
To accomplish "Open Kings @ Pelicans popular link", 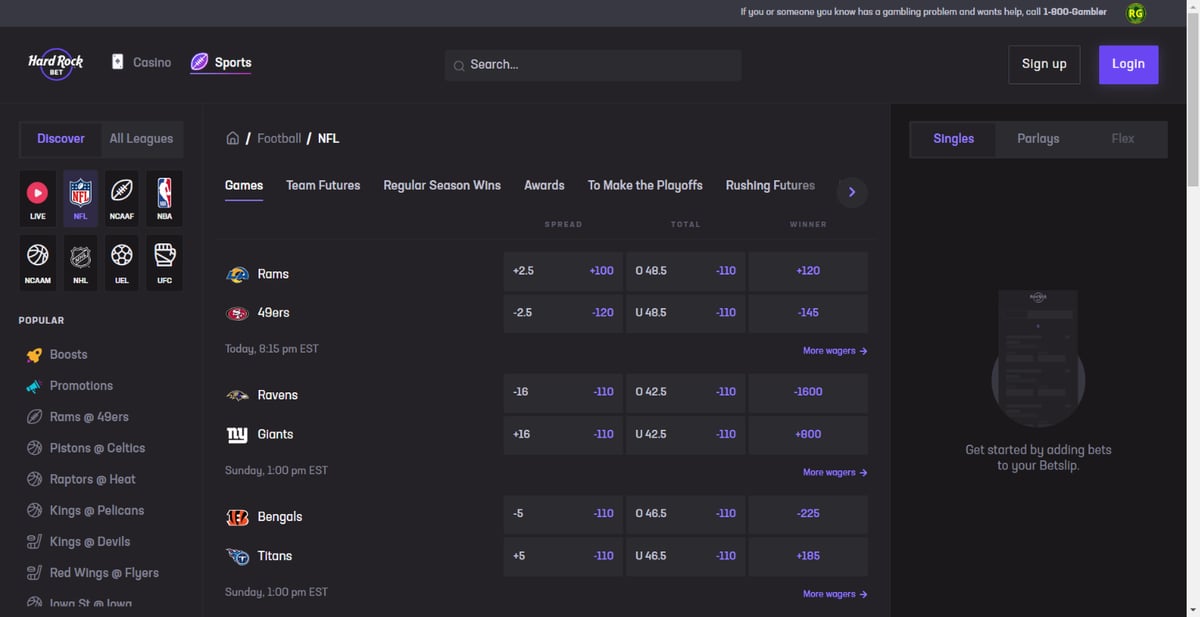I will tap(97, 510).
